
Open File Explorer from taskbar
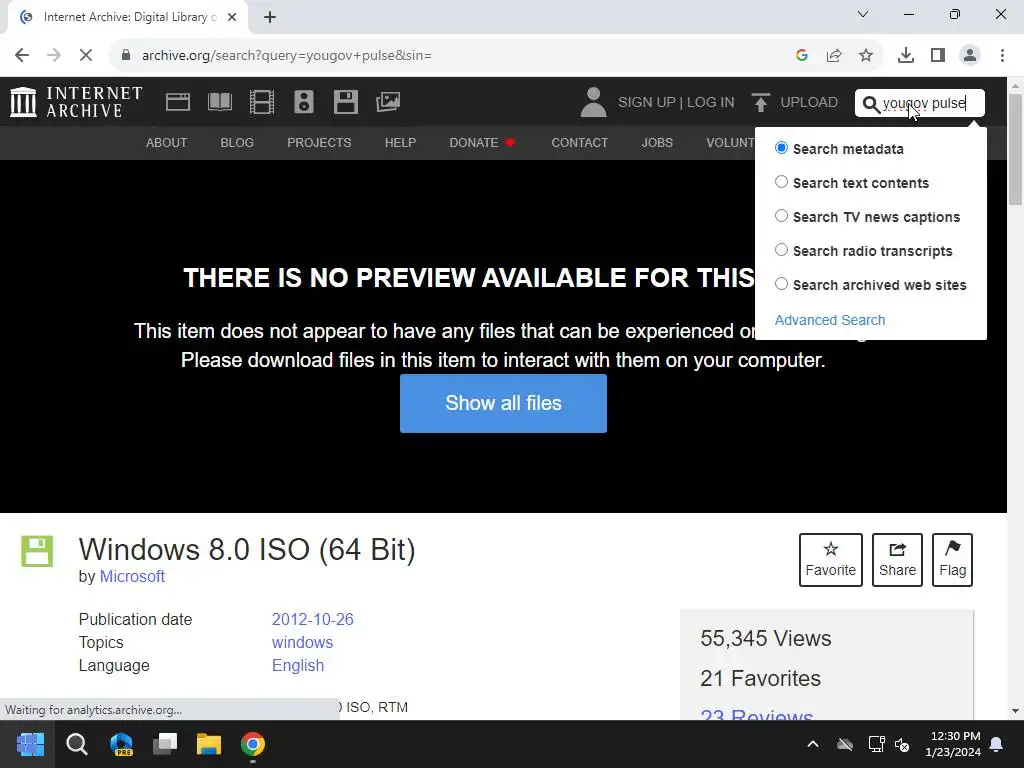[209, 744]
